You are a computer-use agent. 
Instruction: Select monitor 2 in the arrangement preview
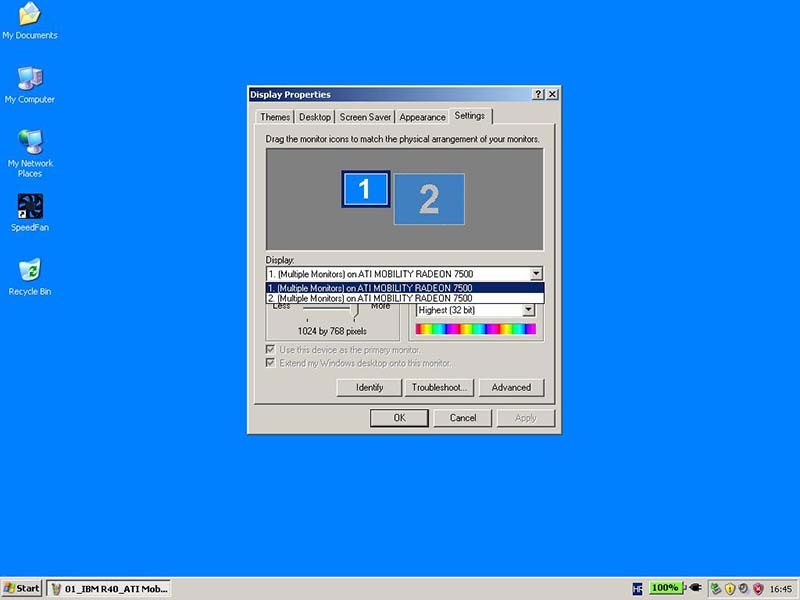(429, 199)
